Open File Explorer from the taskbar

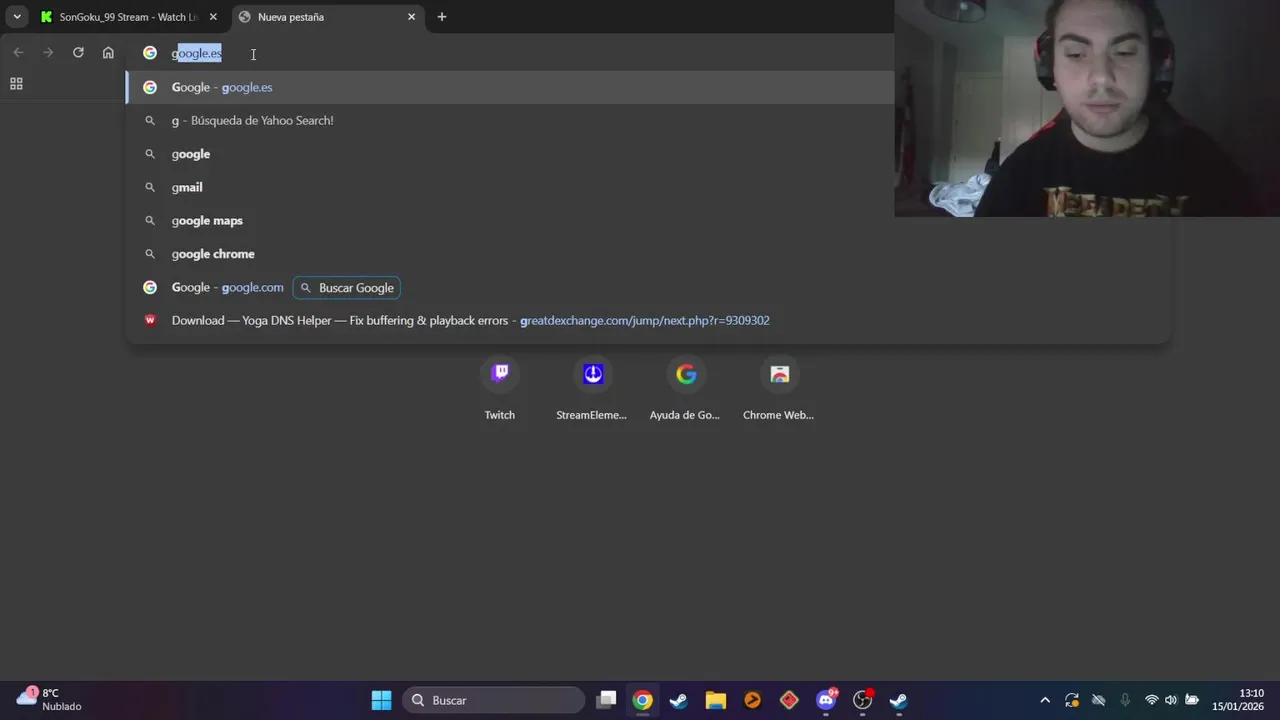click(715, 700)
